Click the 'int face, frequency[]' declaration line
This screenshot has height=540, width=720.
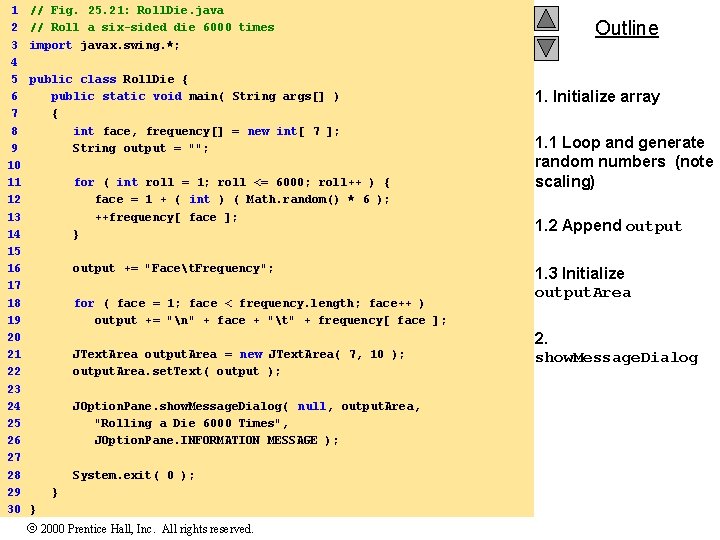(206, 131)
